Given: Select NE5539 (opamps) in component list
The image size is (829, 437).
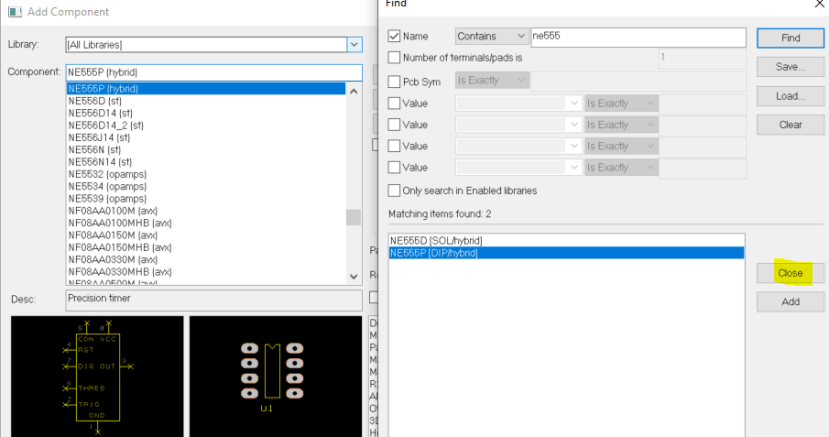Looking at the screenshot, I should tap(206, 198).
